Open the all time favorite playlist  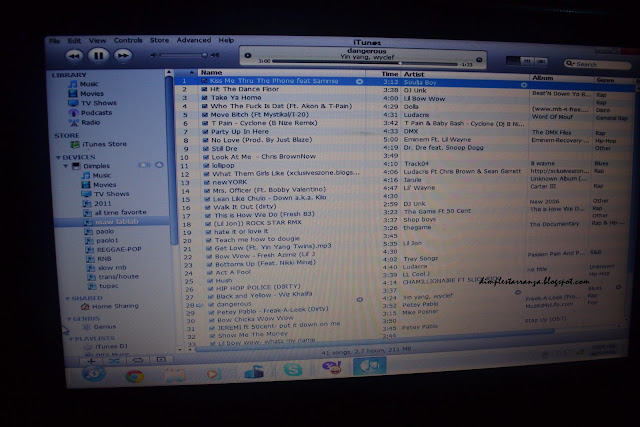coord(120,212)
